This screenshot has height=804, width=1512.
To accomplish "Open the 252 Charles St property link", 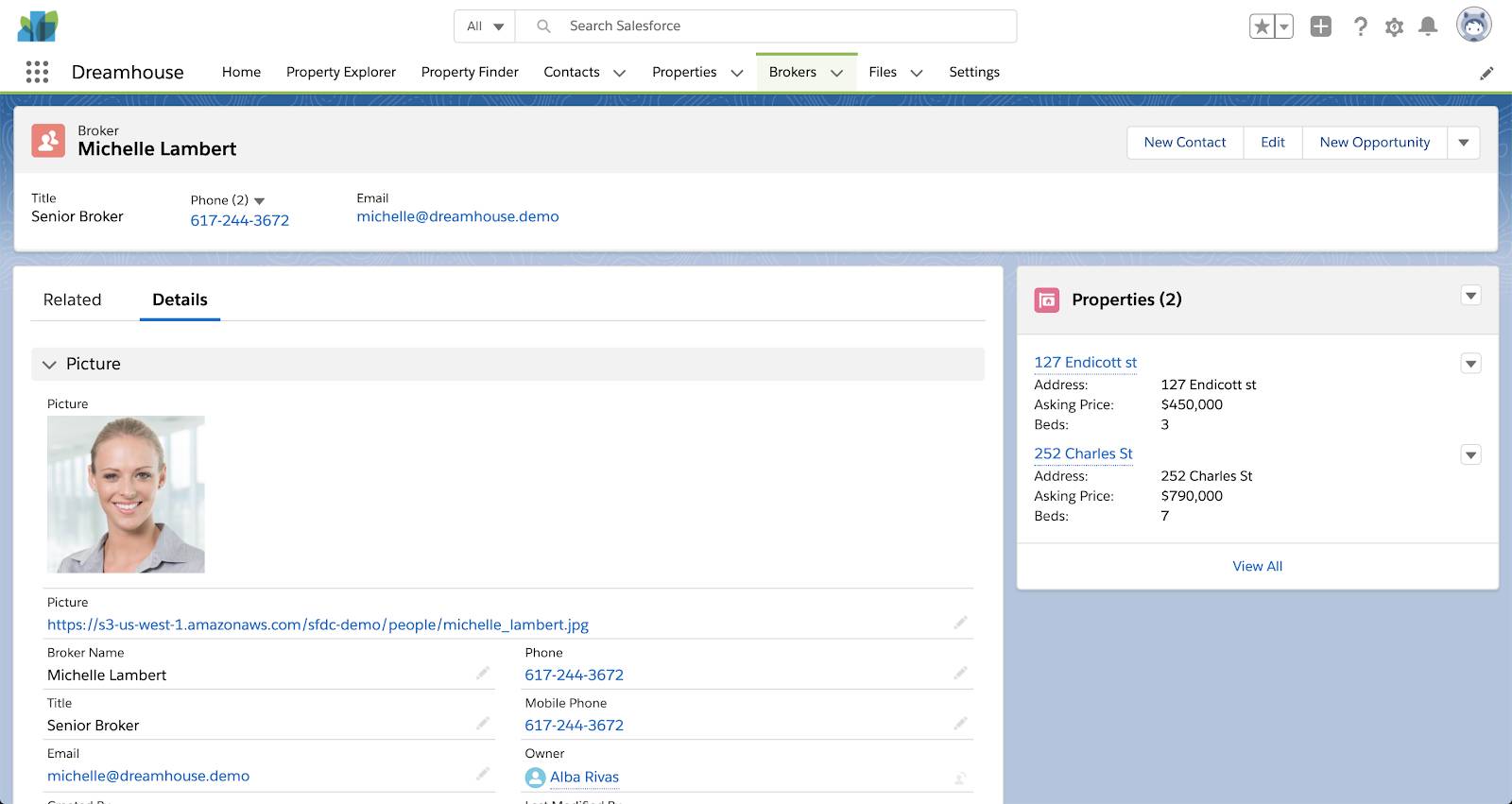I will (1083, 453).
